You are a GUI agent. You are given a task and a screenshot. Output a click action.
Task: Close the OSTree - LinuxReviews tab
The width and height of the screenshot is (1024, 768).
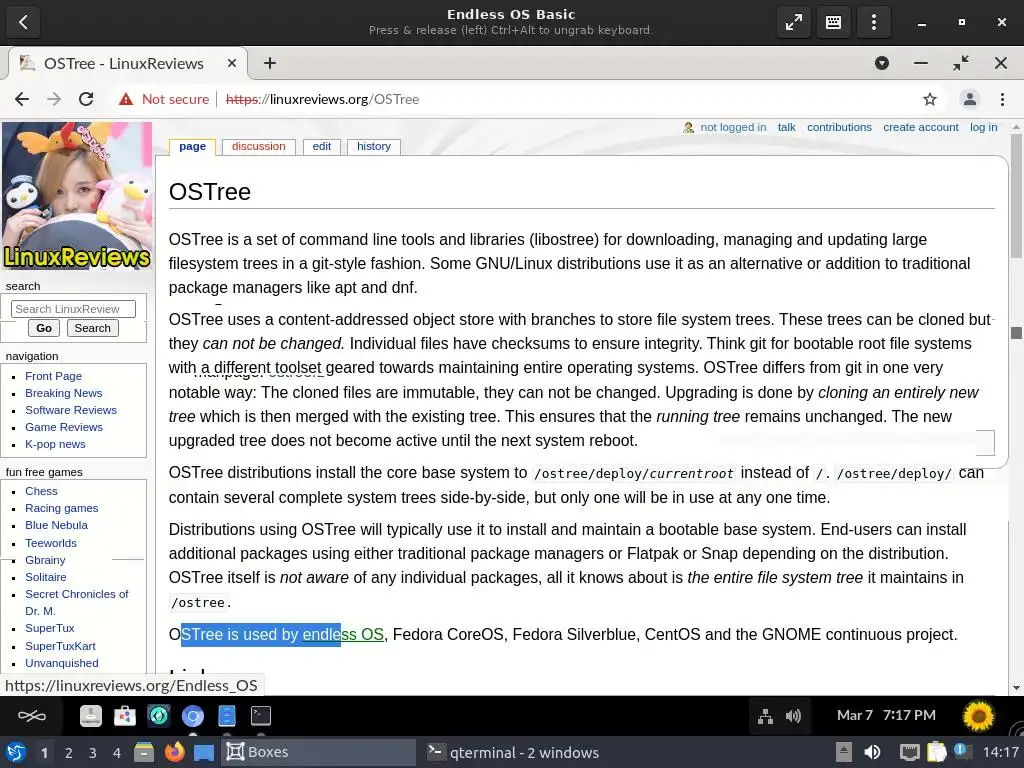tap(231, 63)
